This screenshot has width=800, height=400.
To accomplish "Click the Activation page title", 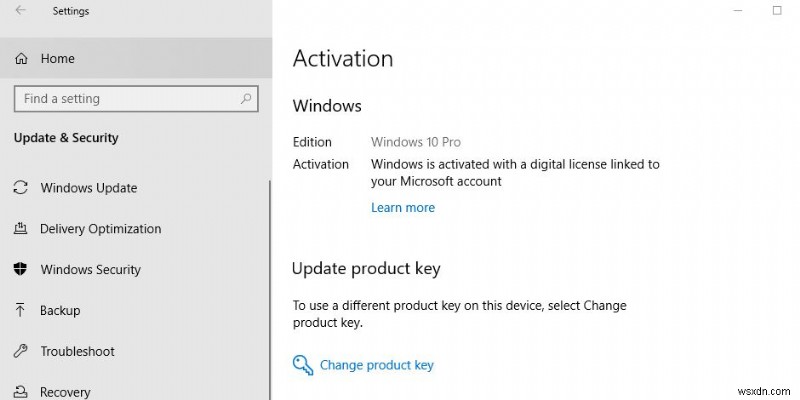I will (x=343, y=58).
